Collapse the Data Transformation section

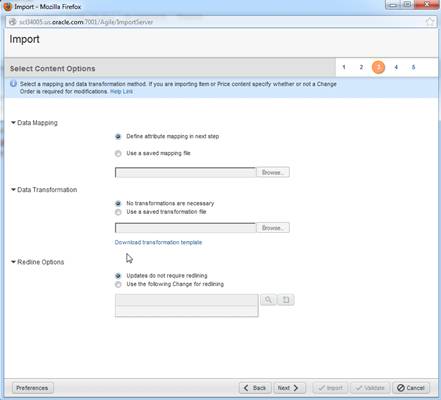(13, 190)
